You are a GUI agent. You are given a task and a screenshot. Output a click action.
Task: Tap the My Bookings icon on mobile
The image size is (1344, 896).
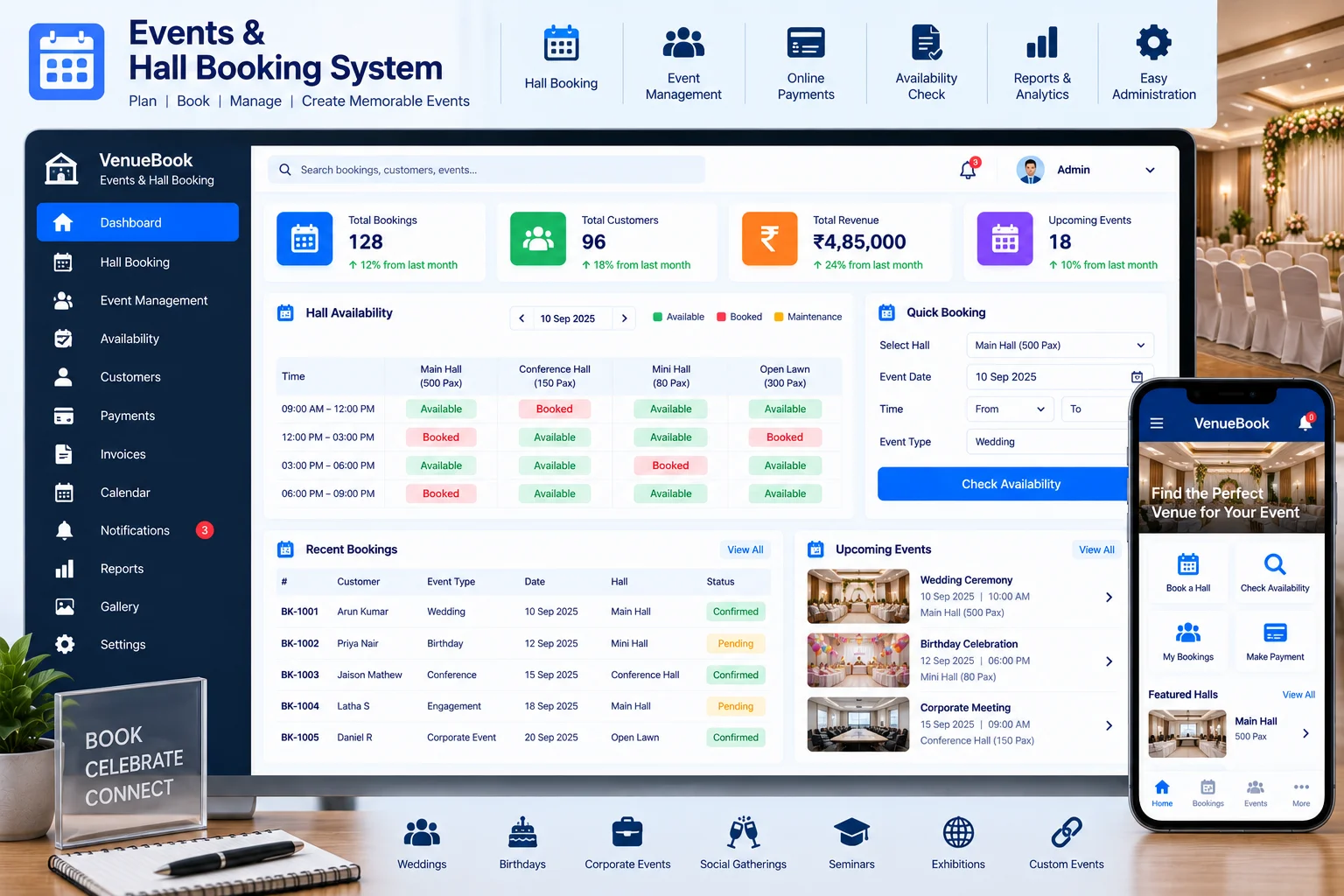(1188, 633)
